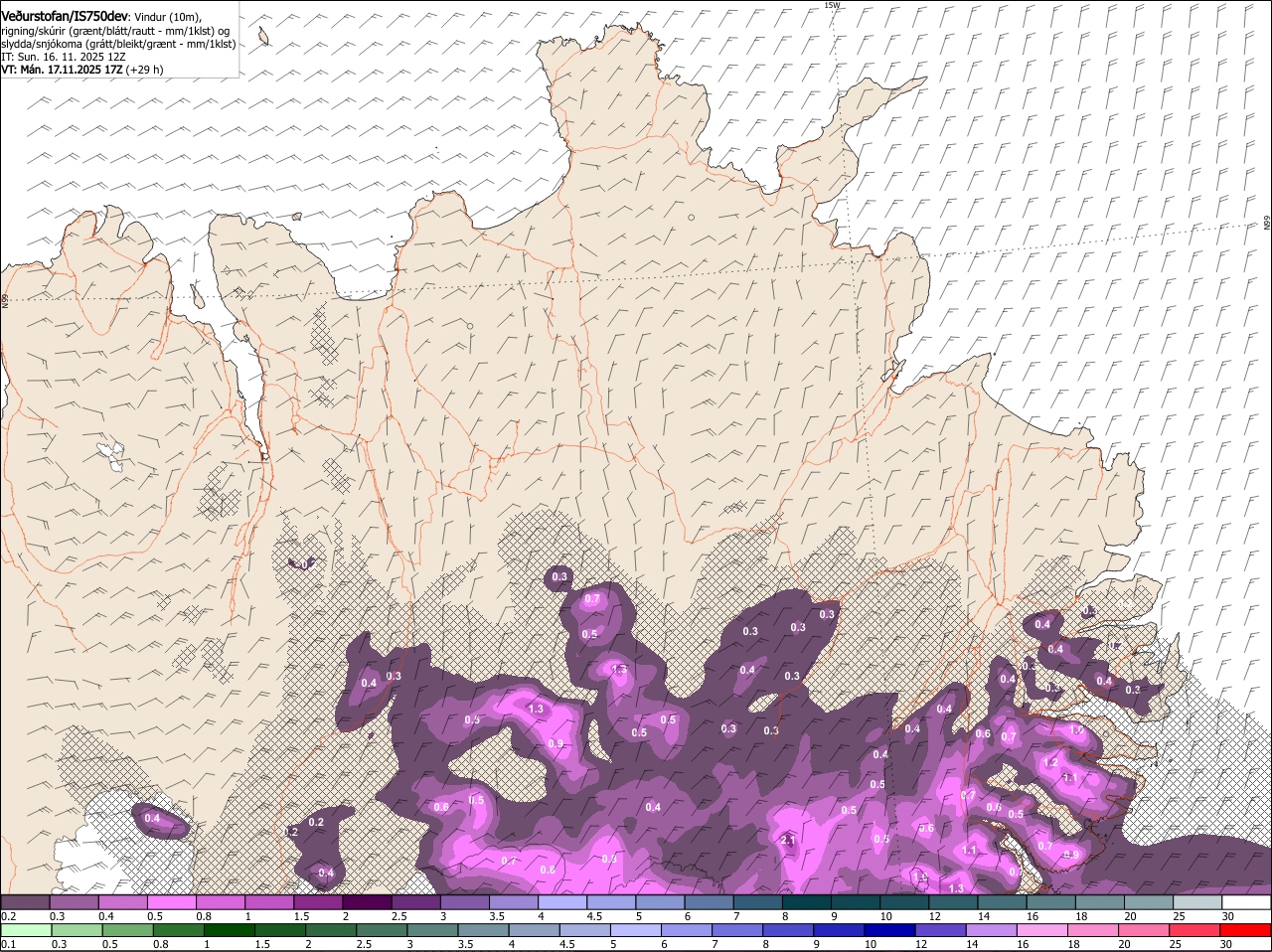The width and height of the screenshot is (1272, 952).
Task: Click the 2.1 precipitation value on the map
Action: coord(789,841)
